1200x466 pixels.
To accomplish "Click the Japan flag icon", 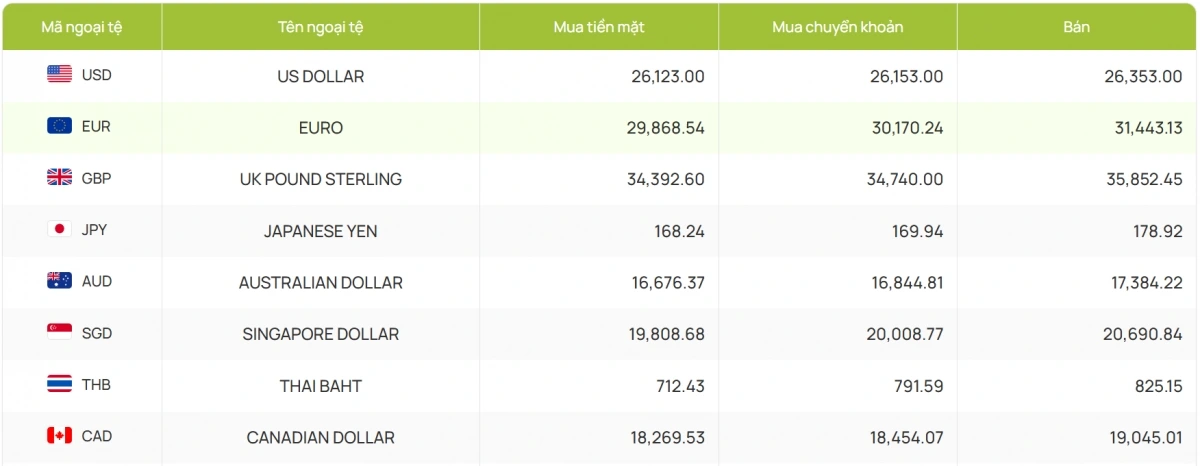I will pyautogui.click(x=59, y=230).
